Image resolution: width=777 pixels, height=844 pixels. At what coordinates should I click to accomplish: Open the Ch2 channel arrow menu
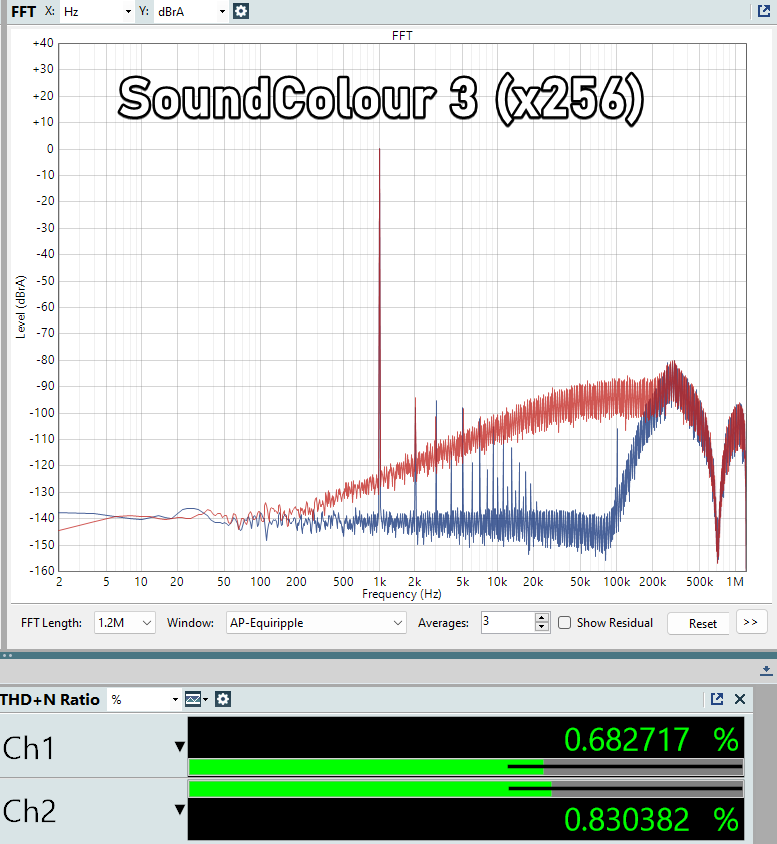(x=179, y=811)
